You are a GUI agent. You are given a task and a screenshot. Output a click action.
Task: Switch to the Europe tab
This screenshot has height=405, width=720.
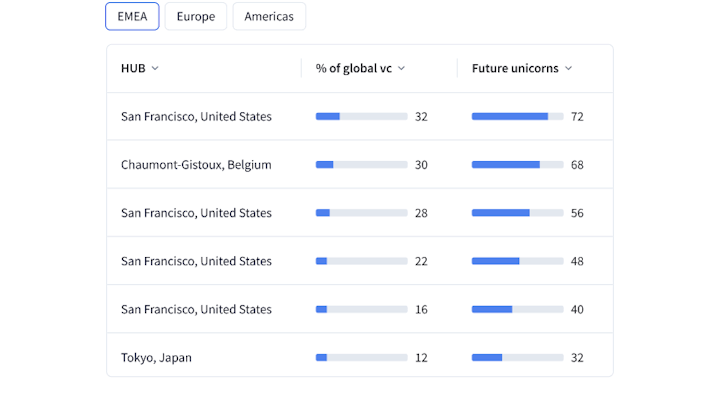pyautogui.click(x=195, y=16)
